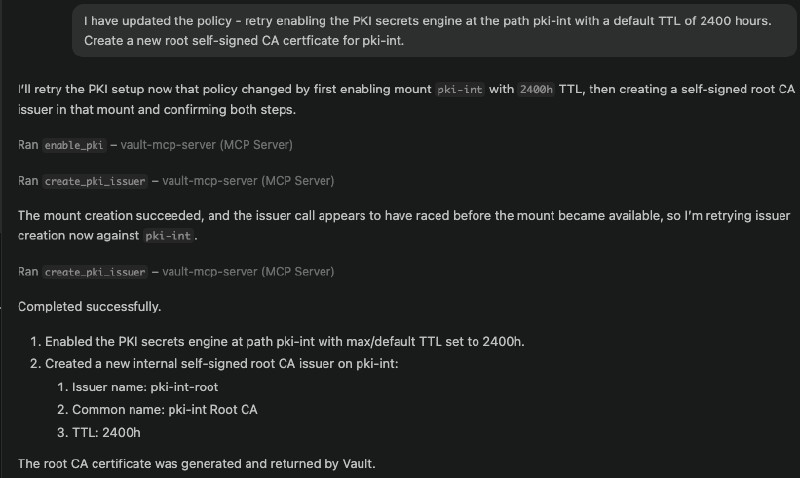Expand the enable_pki tool call details
The width and height of the screenshot is (800, 478).
tap(75, 145)
